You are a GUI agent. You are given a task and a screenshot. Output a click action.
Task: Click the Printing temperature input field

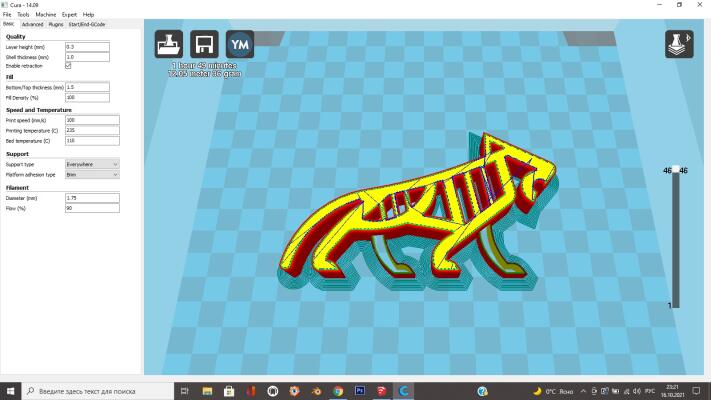pyautogui.click(x=92, y=131)
